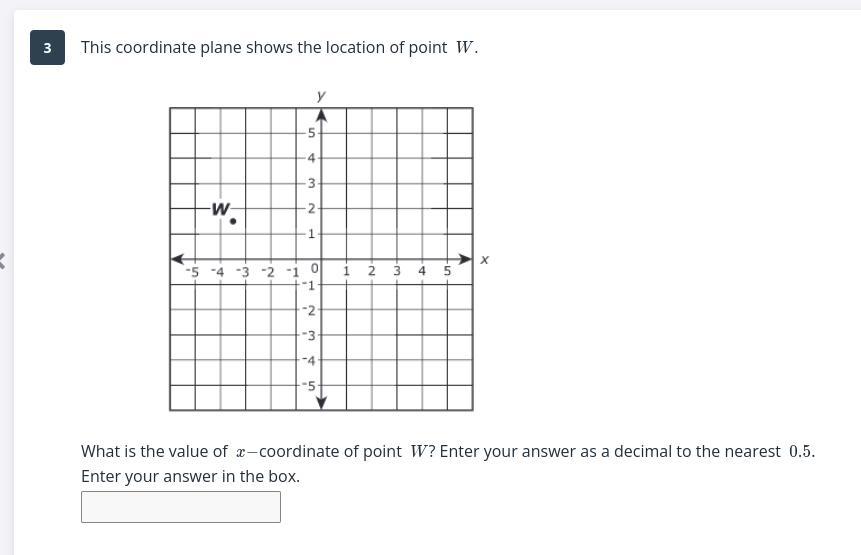Viewport: 861px width, 555px height.
Task: Click the right x-axis arrowhead
Action: pyautogui.click(x=464, y=259)
